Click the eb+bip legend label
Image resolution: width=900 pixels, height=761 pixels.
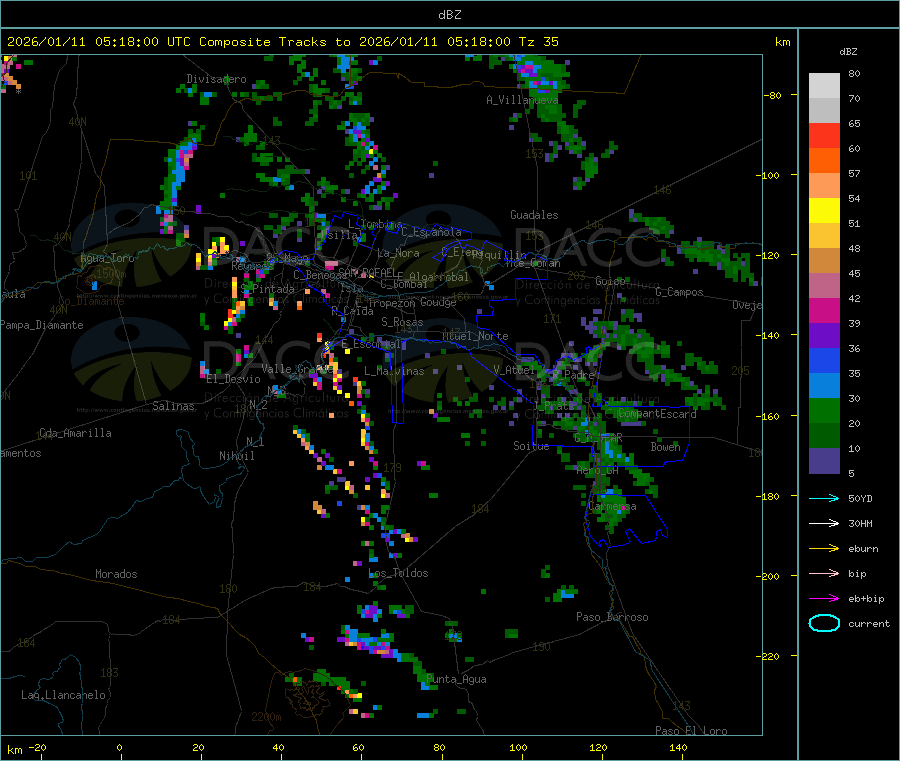tap(866, 599)
